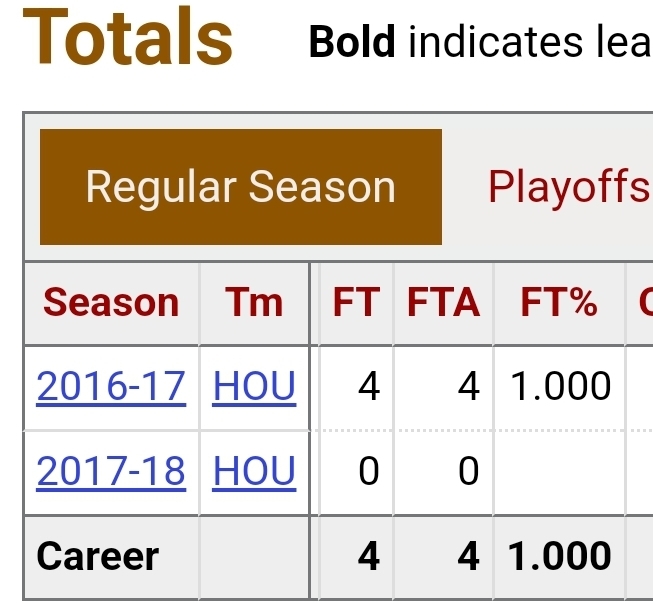
Task: Click the 1.000 FT% cell for 2016-17
Action: [x=561, y=387]
